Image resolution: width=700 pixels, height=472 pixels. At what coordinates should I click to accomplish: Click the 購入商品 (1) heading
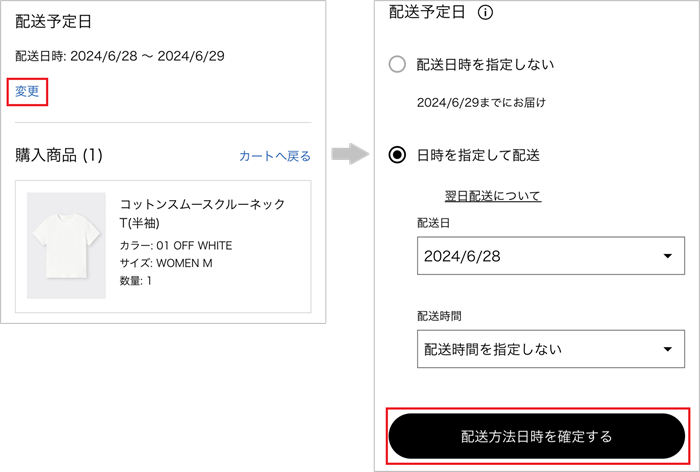[59, 155]
